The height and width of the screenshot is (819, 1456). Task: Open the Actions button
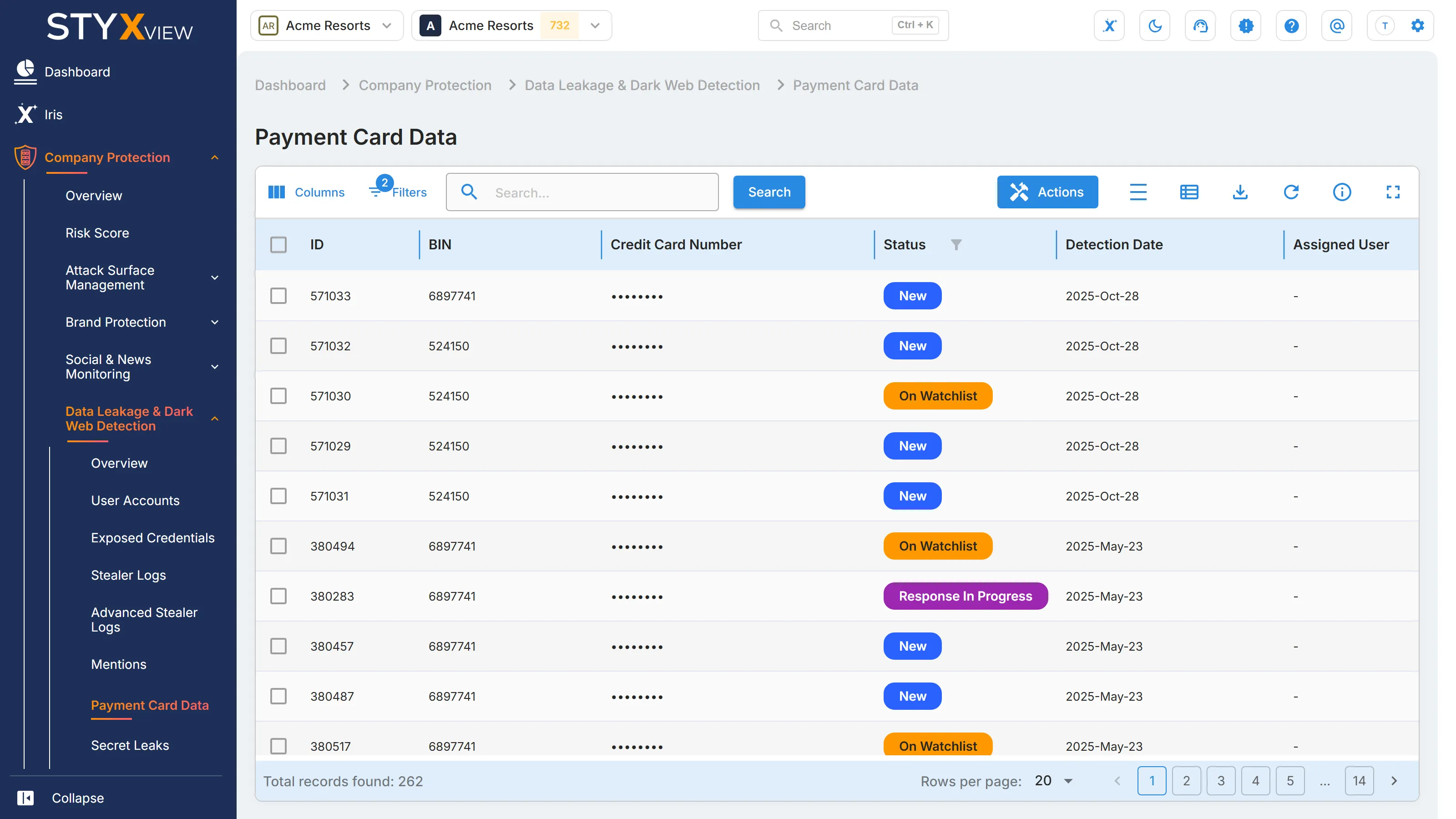(1047, 192)
